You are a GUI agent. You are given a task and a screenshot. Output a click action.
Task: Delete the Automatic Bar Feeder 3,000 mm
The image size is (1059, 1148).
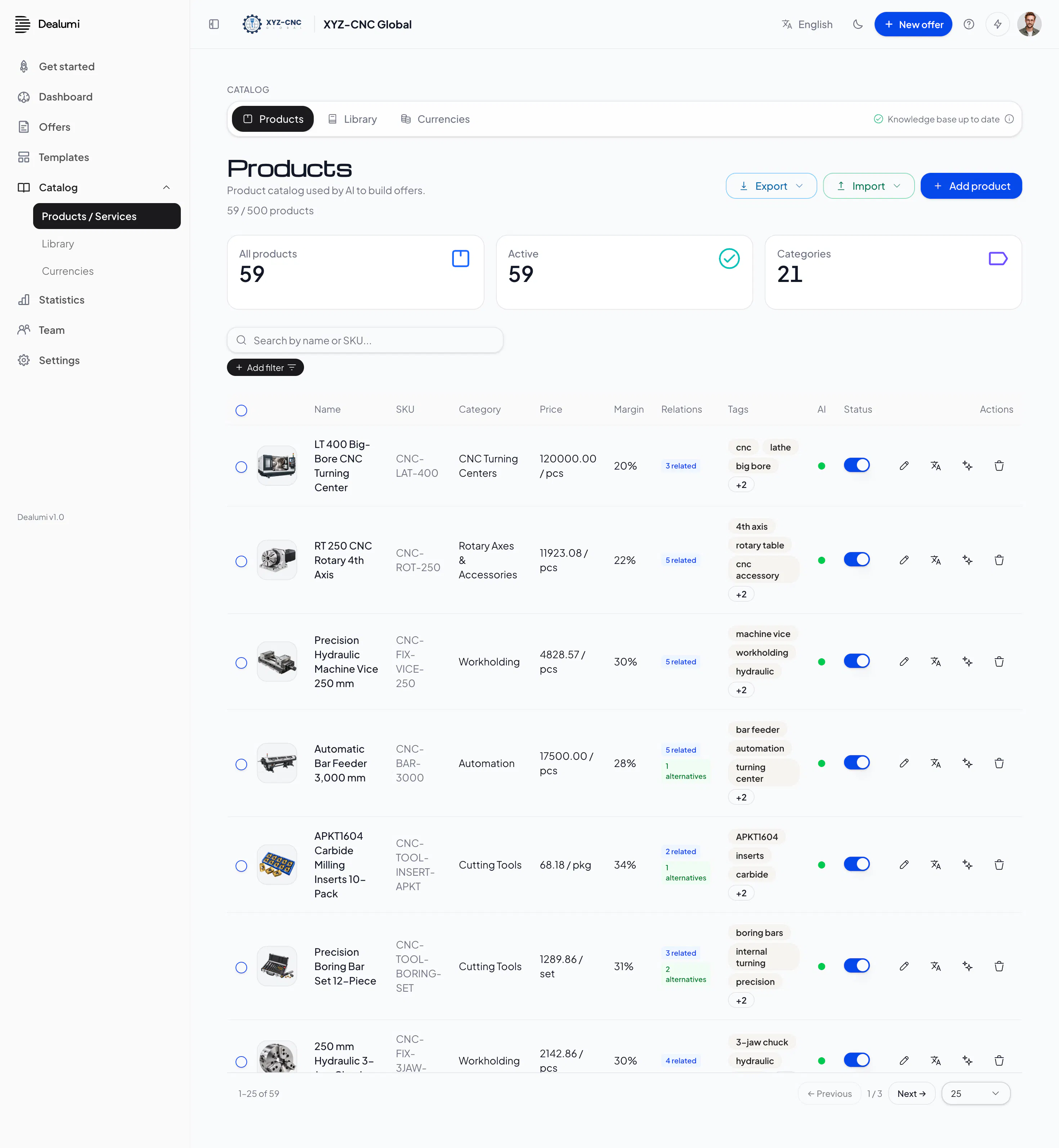pos(999,763)
